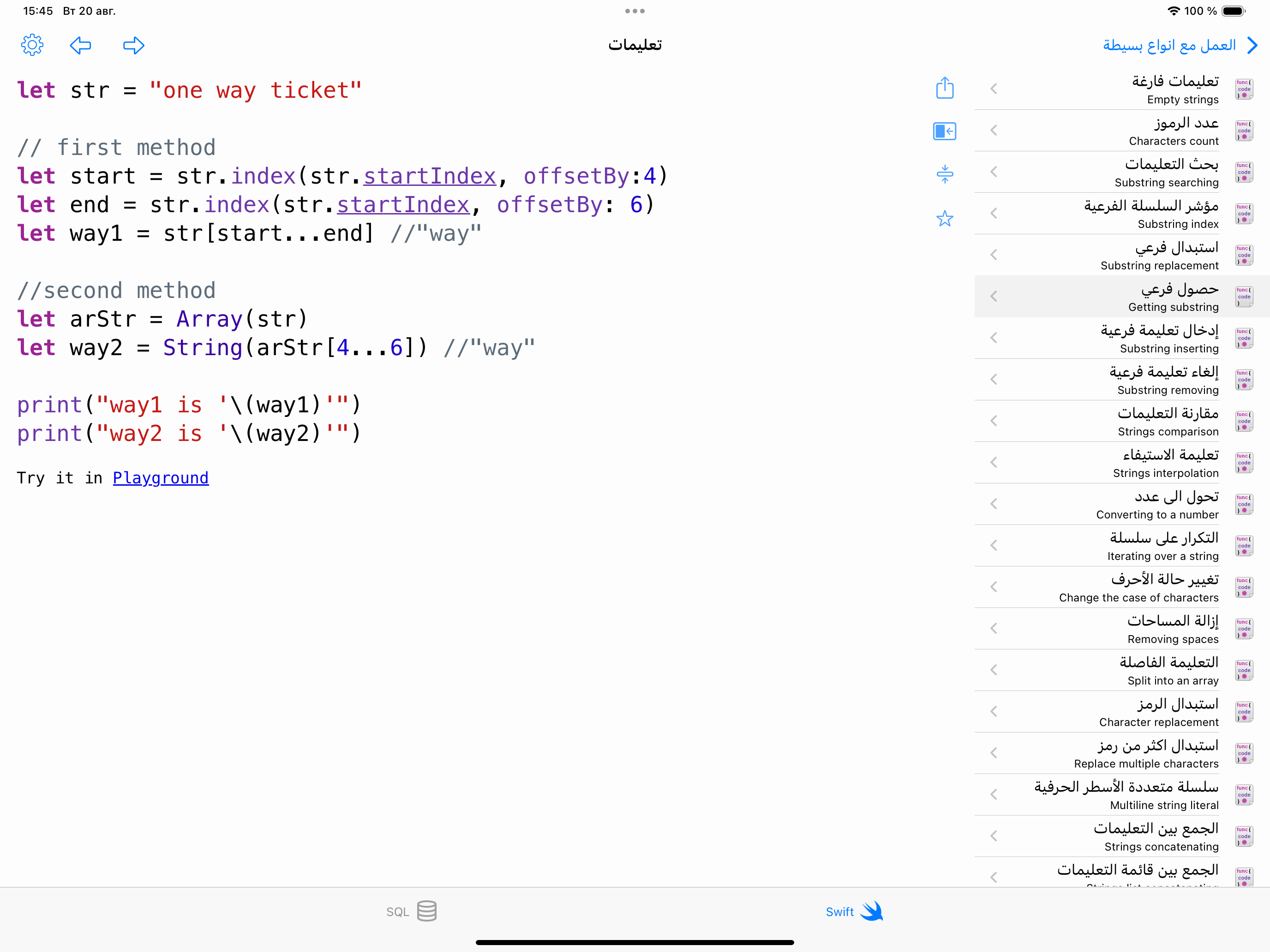Open the Characters count item
This screenshot has width=1270, height=952.
(1122, 130)
